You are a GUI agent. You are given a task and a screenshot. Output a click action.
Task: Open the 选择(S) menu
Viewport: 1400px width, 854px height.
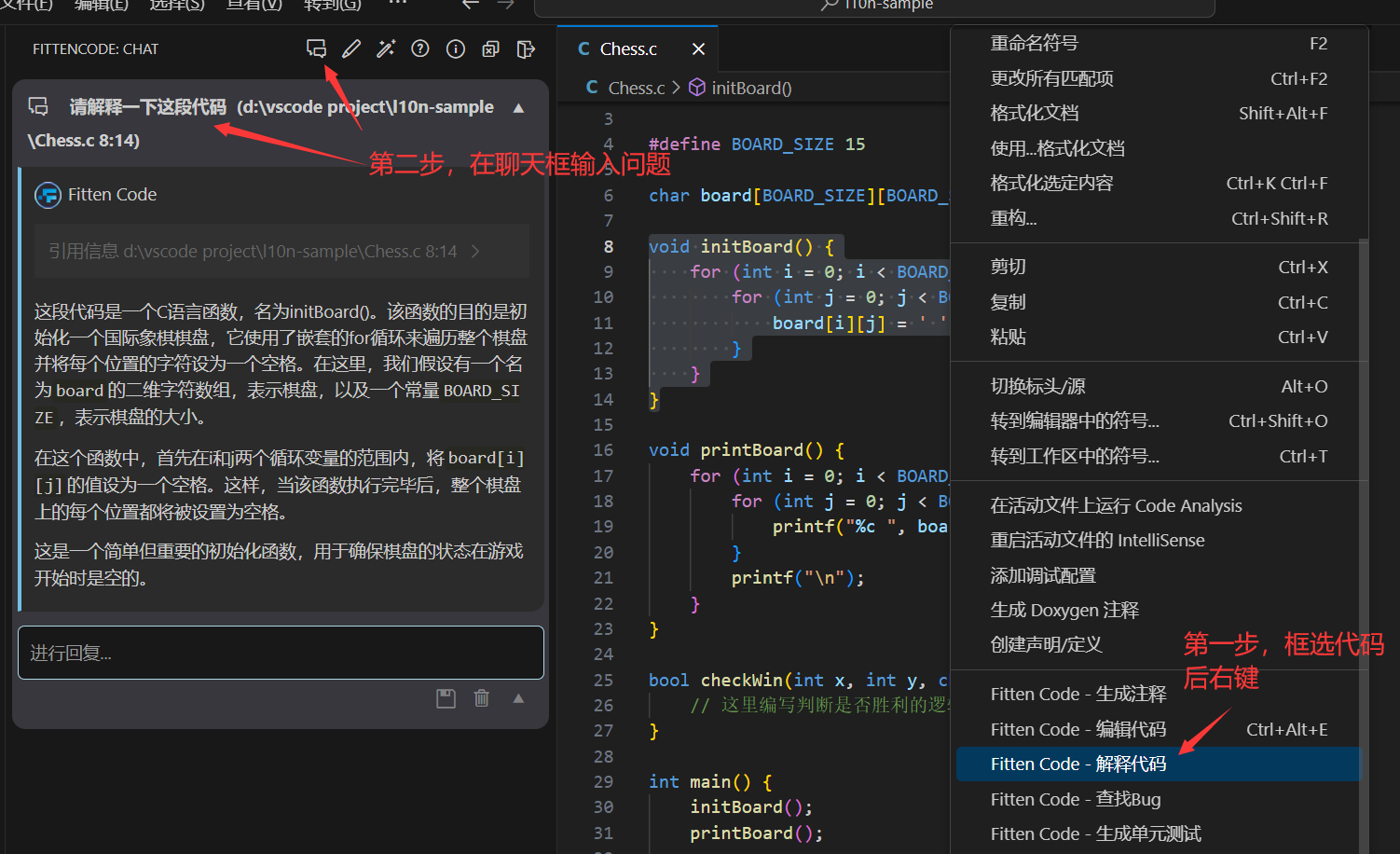(177, 5)
